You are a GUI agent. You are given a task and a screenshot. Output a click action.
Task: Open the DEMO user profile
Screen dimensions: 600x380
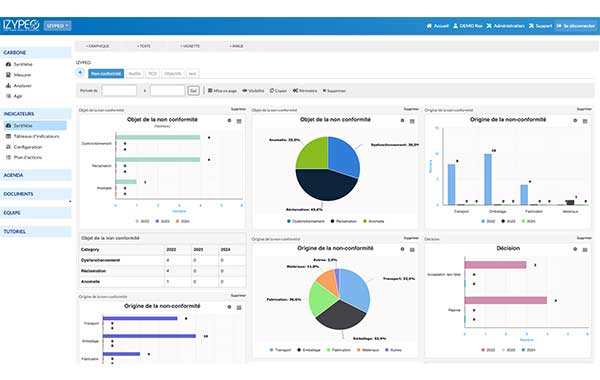coord(468,26)
